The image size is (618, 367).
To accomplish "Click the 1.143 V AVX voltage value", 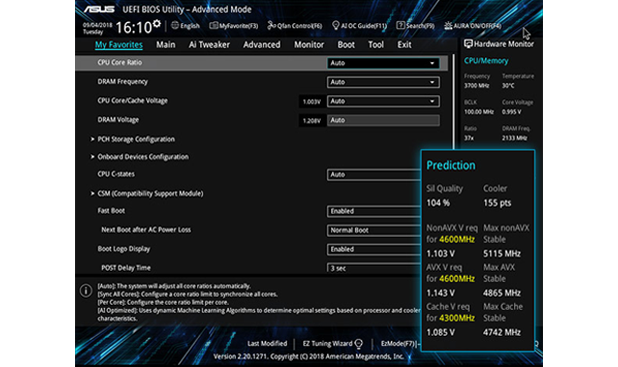I will [x=441, y=293].
